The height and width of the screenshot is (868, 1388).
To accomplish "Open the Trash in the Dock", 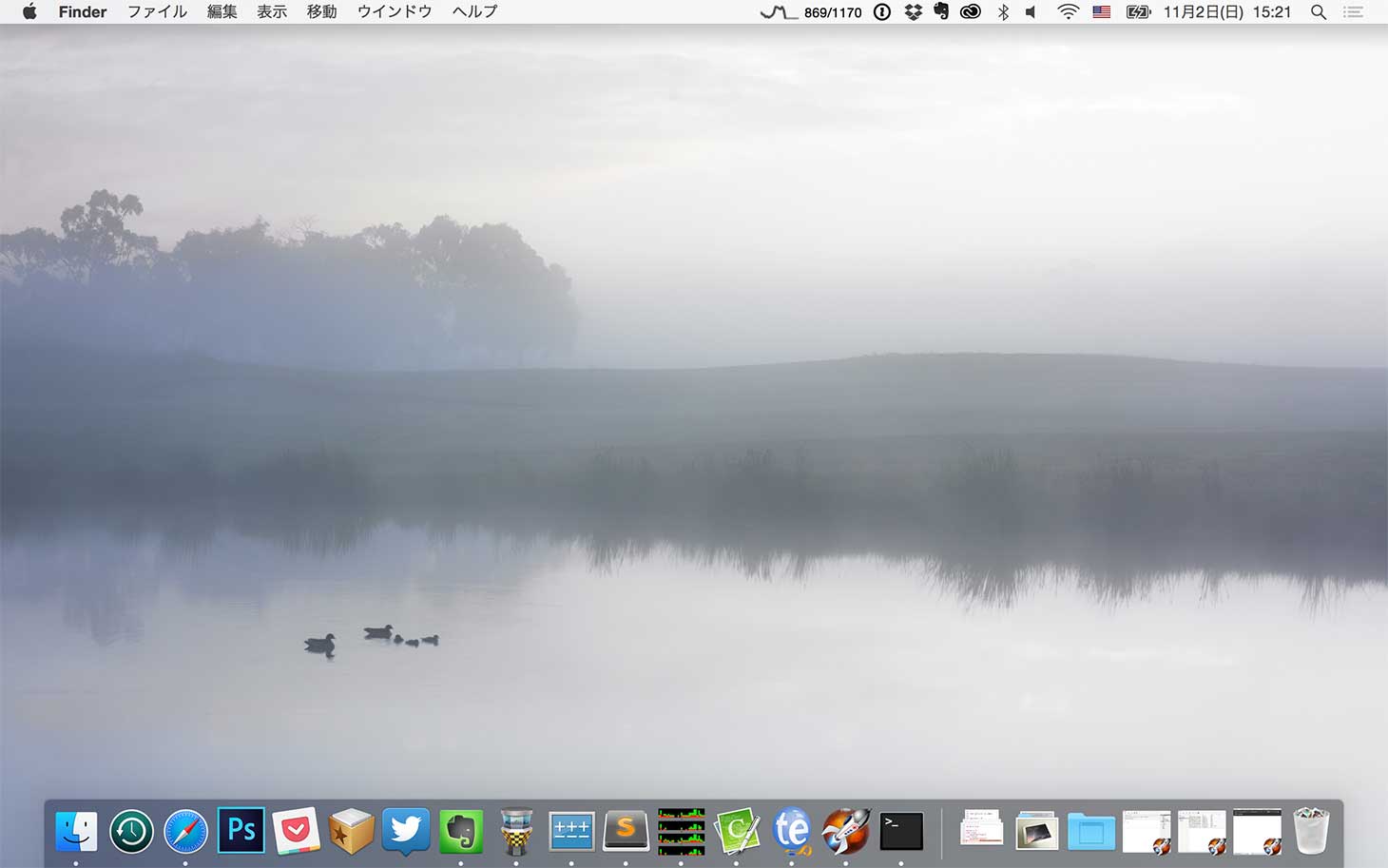I will coord(1312,832).
